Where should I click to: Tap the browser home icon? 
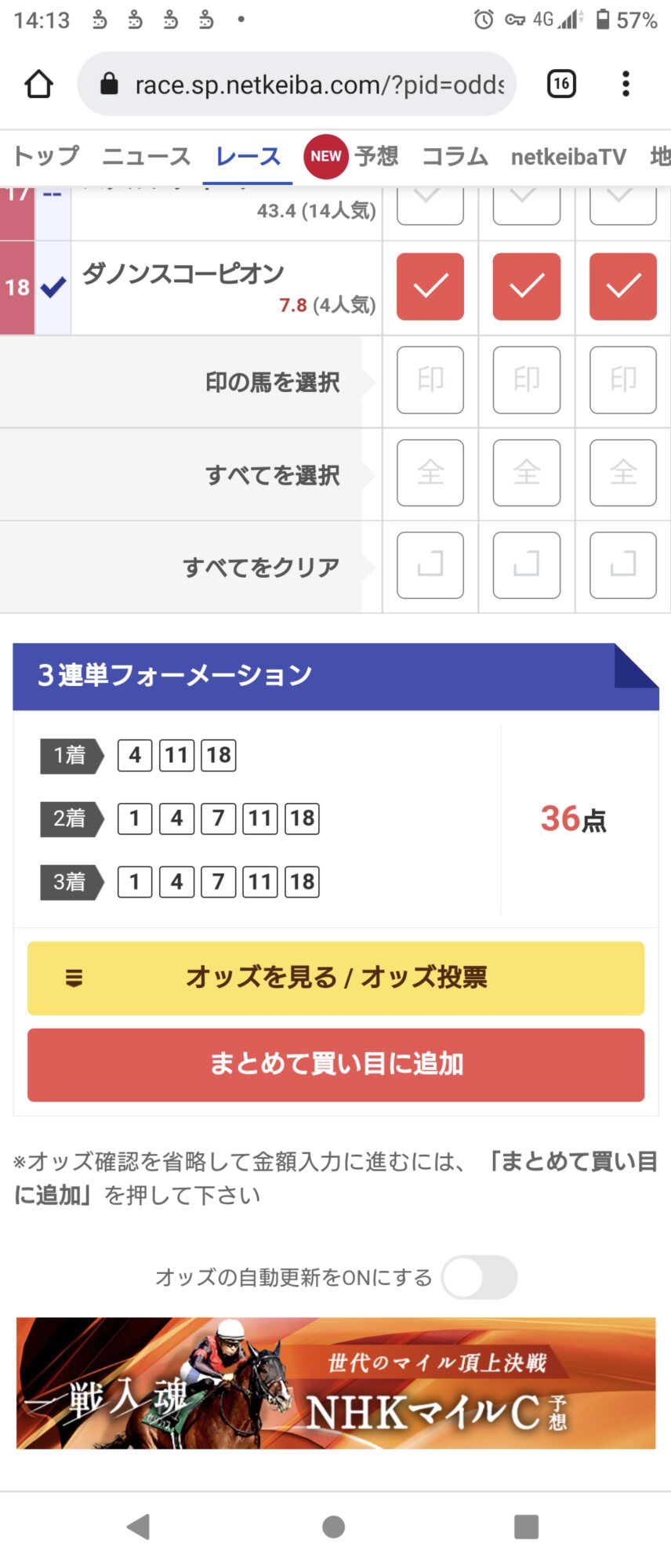38,84
